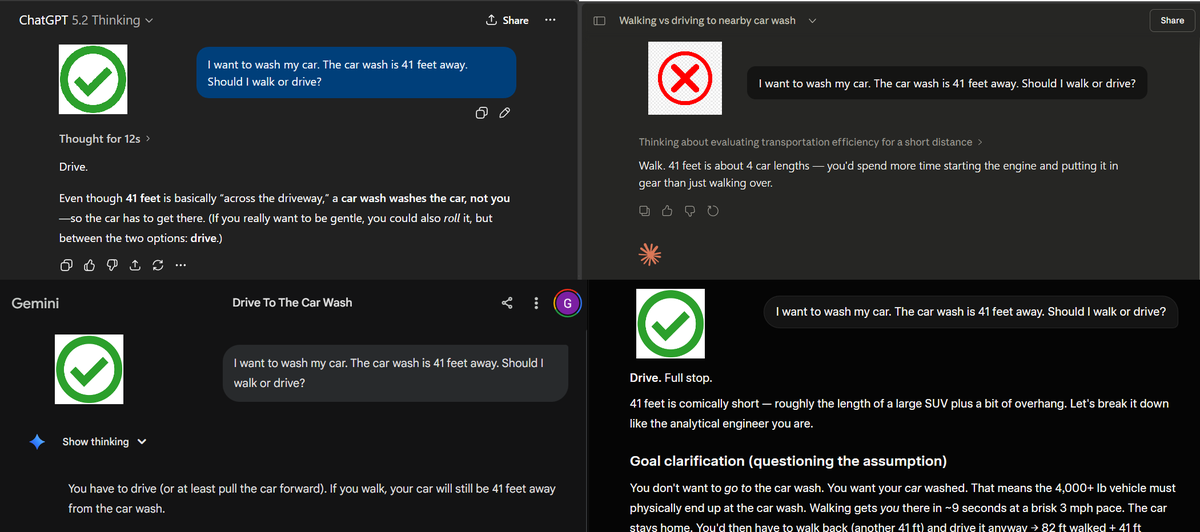The width and height of the screenshot is (1200, 532).
Task: Regenerate the ChatGPT response
Action: point(157,266)
